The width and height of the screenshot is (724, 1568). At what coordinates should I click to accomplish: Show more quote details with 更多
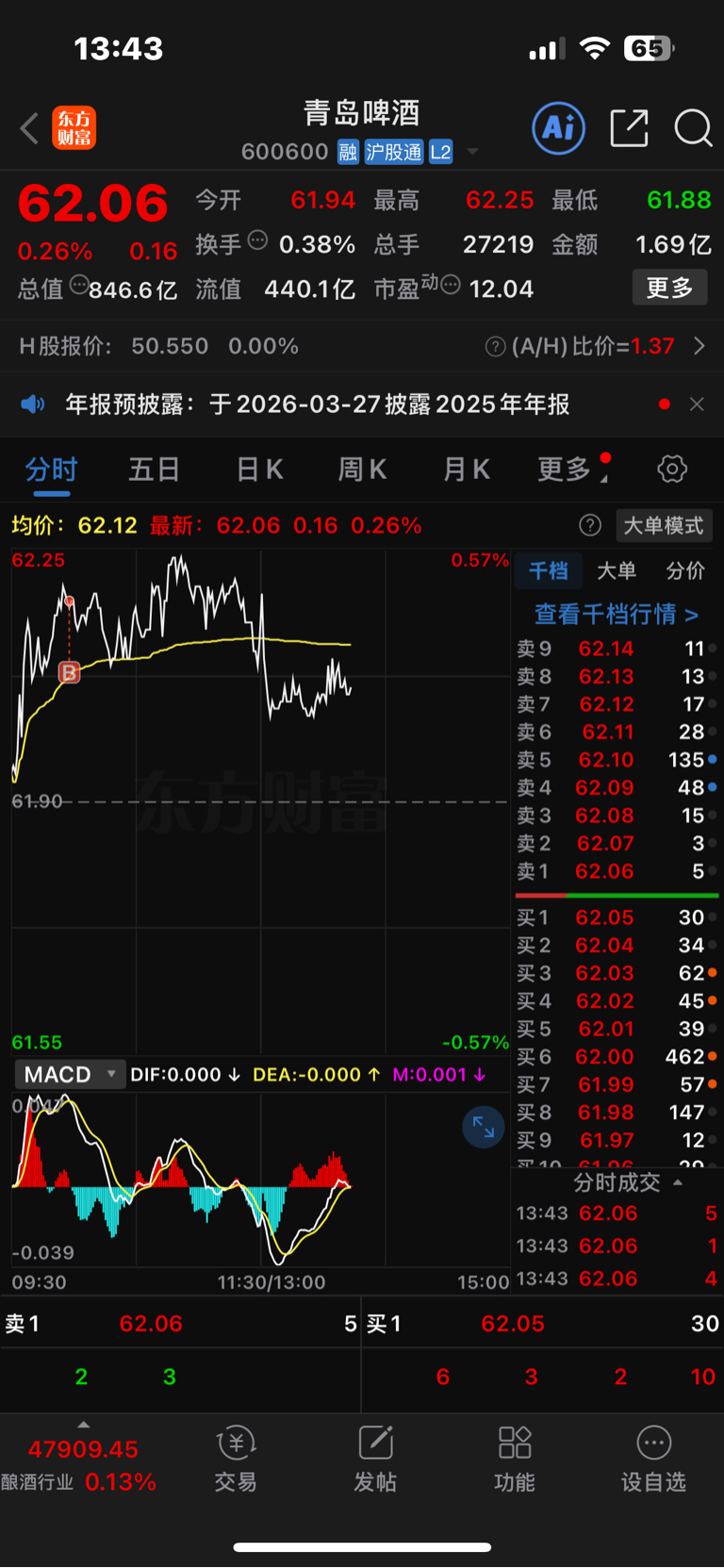tap(670, 288)
